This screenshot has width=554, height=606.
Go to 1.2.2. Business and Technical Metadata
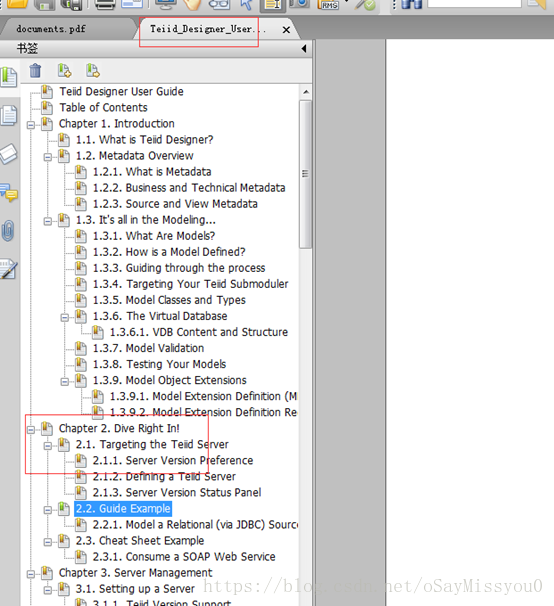(x=189, y=188)
